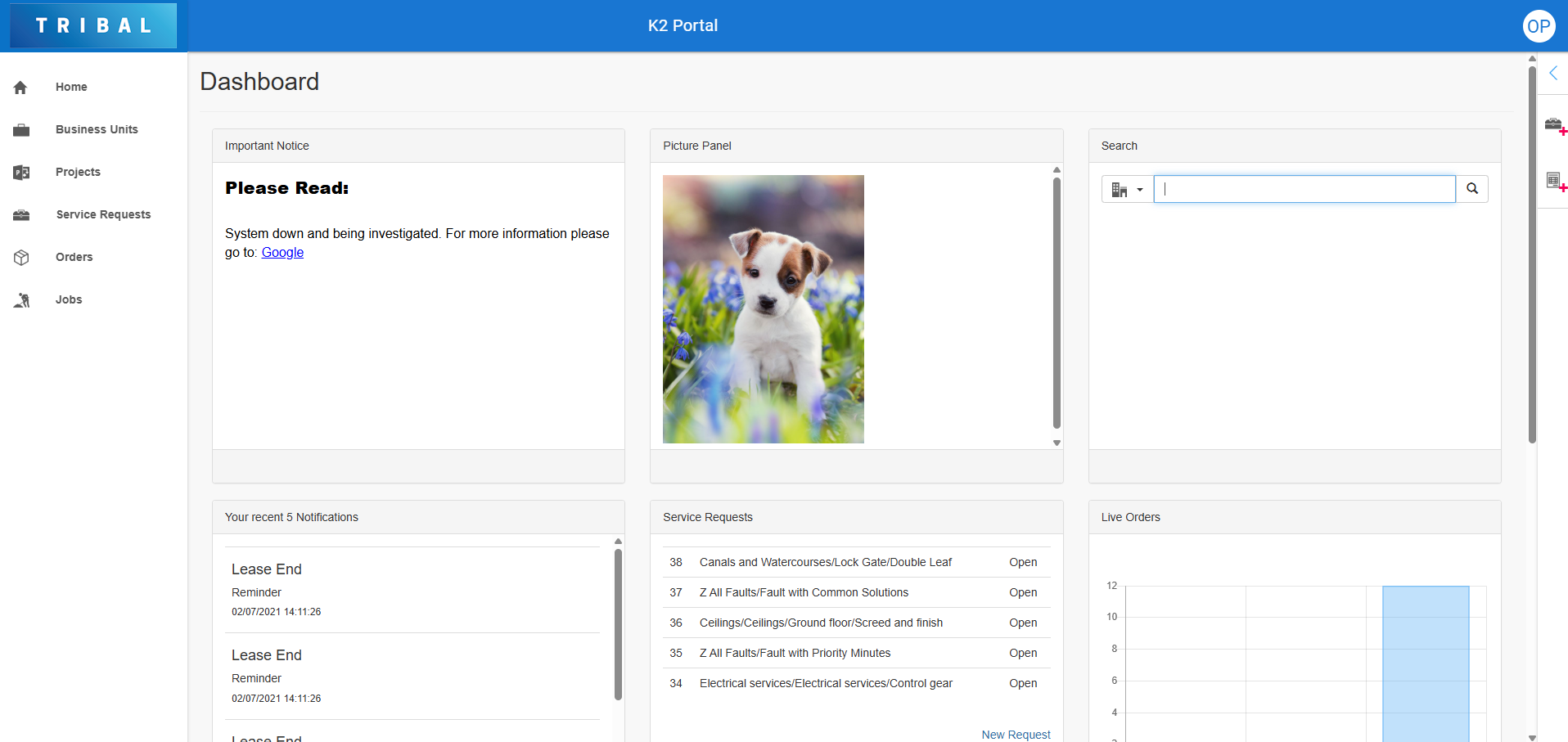This screenshot has height=742, width=1568.
Task: Click the search magnifier button
Action: [x=1472, y=189]
